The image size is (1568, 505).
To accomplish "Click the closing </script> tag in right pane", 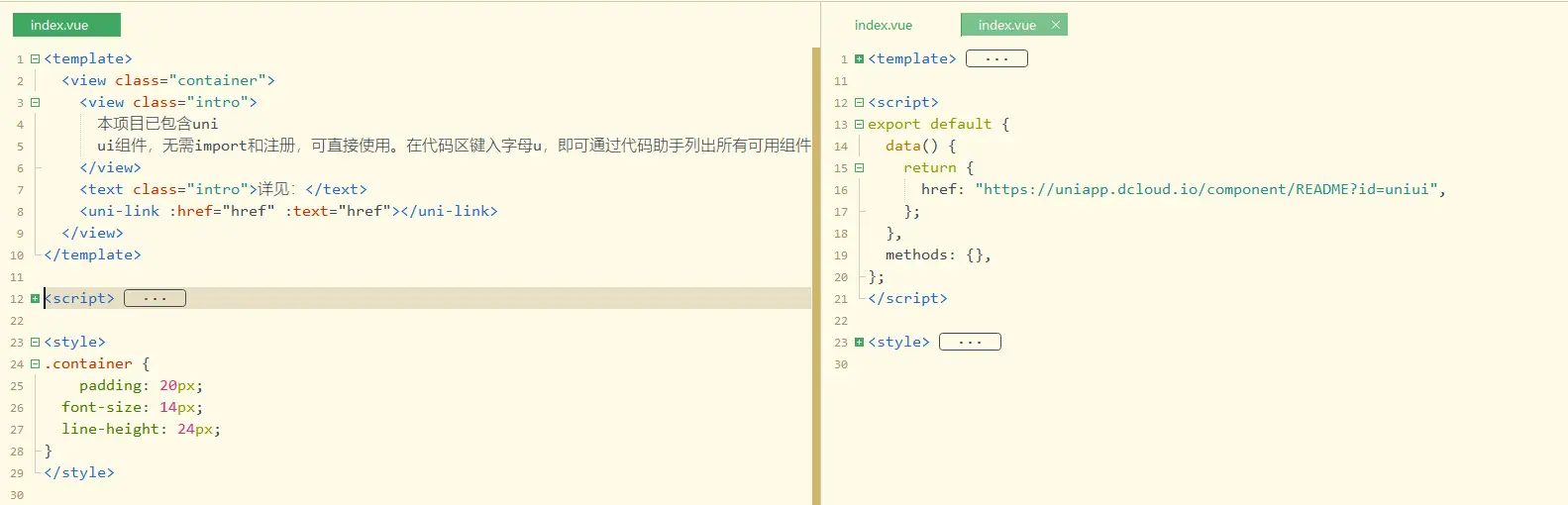I will tap(907, 298).
